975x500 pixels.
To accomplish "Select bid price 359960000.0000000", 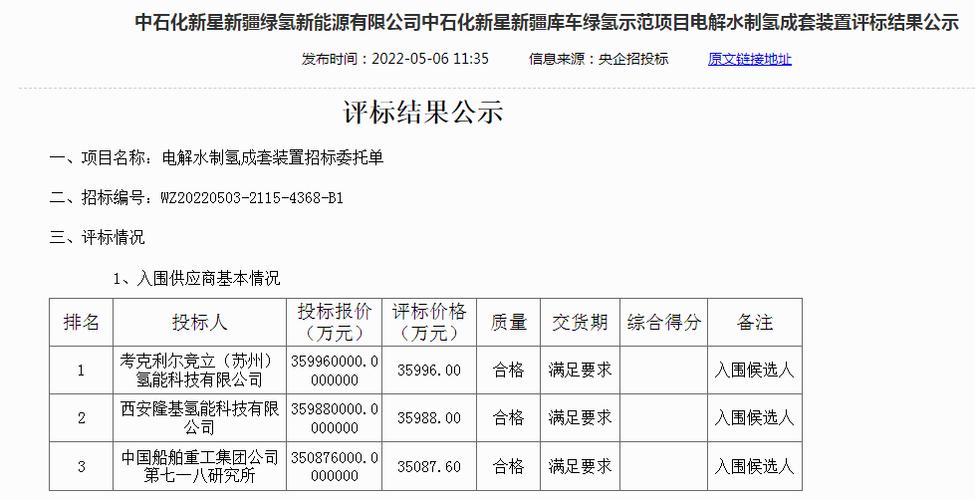I will pos(334,370).
